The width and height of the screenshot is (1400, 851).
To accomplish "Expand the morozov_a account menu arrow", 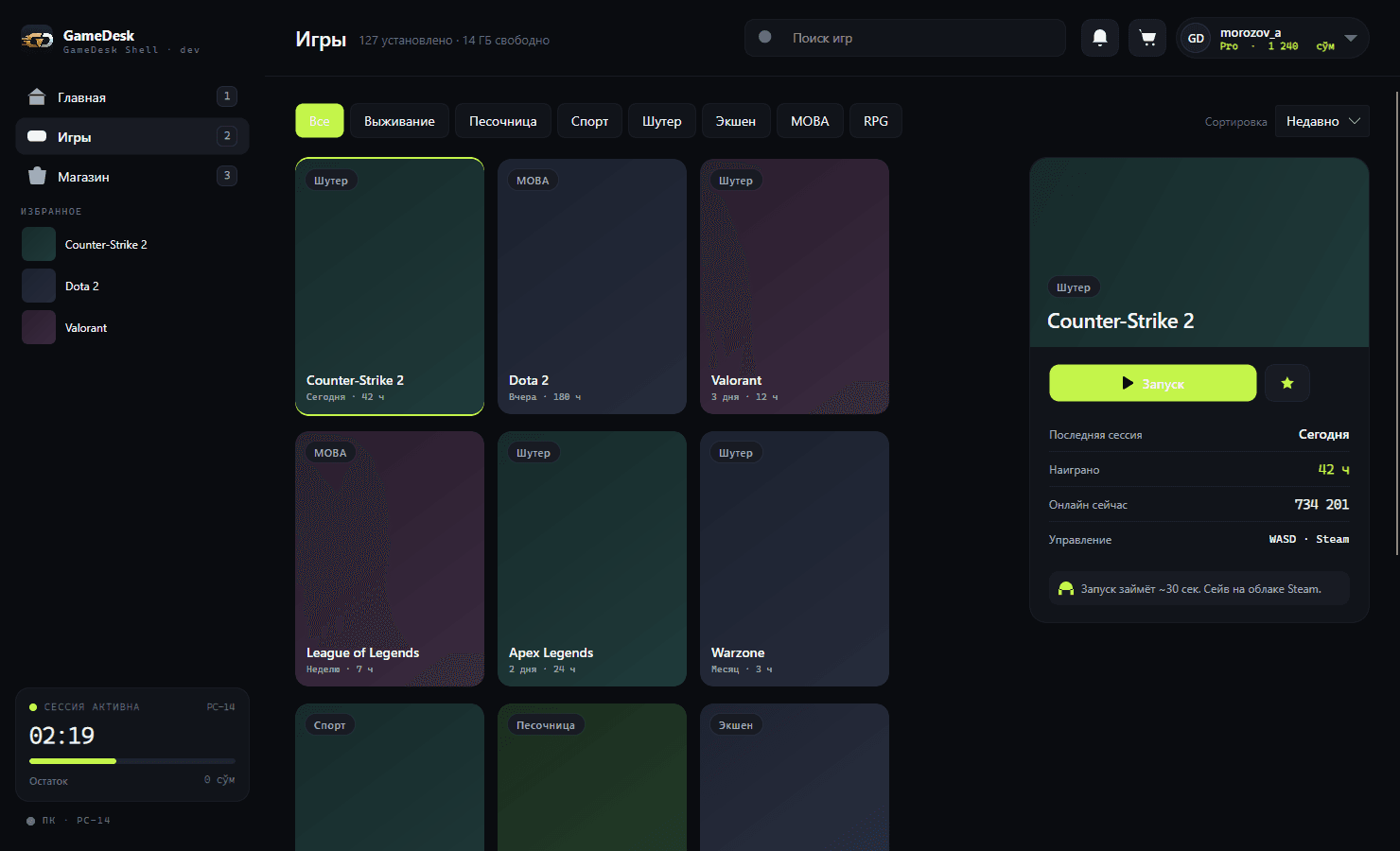I will point(1351,38).
